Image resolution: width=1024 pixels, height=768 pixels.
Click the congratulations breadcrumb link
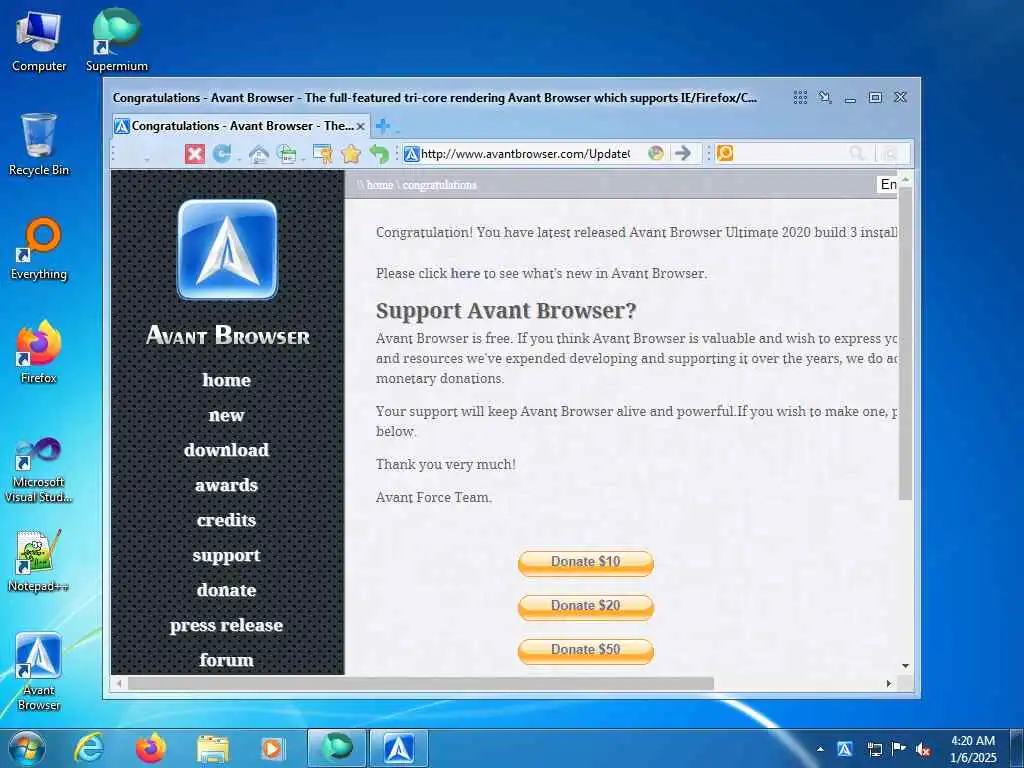(x=440, y=185)
